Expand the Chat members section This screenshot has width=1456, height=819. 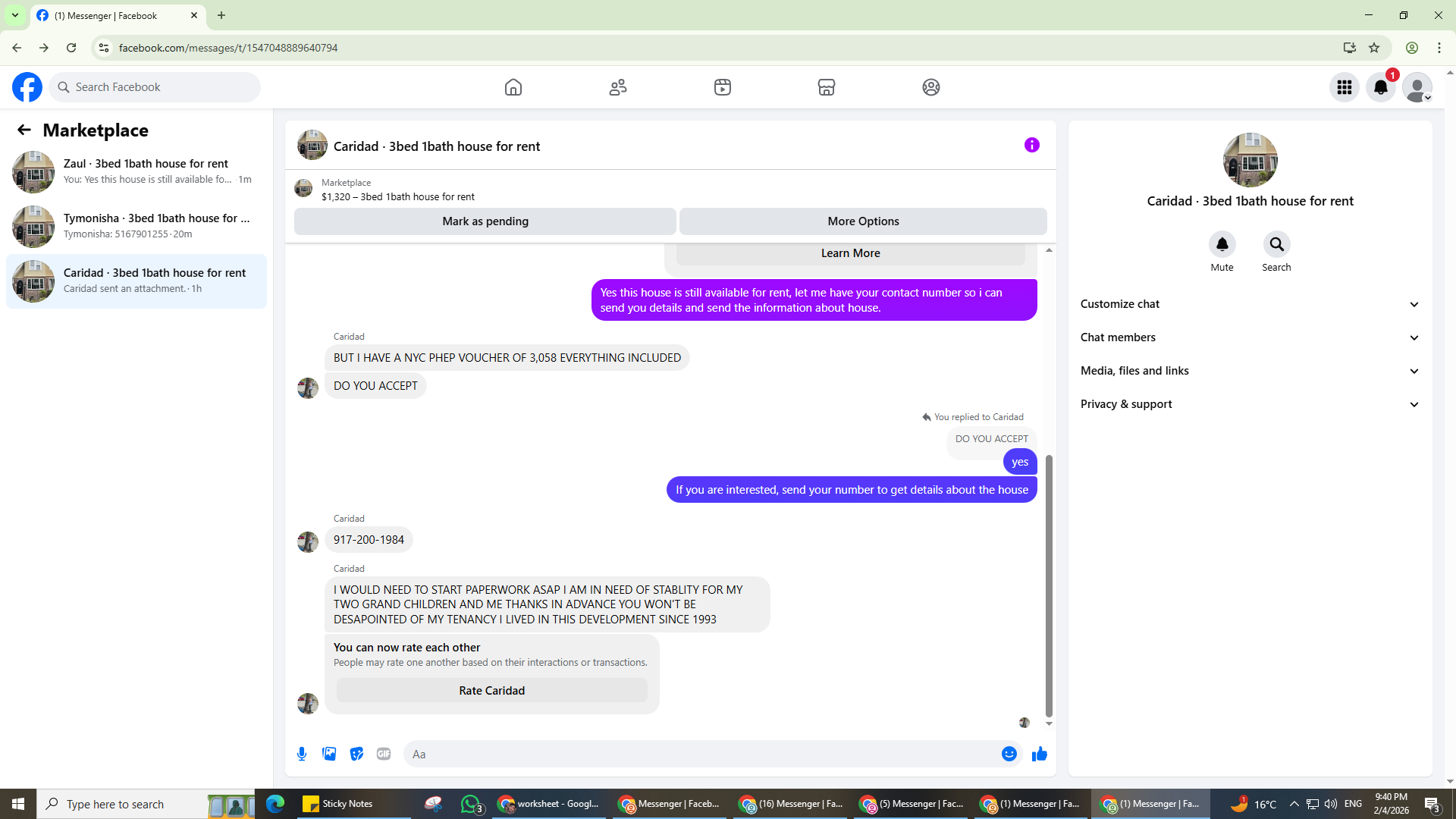pos(1249,337)
